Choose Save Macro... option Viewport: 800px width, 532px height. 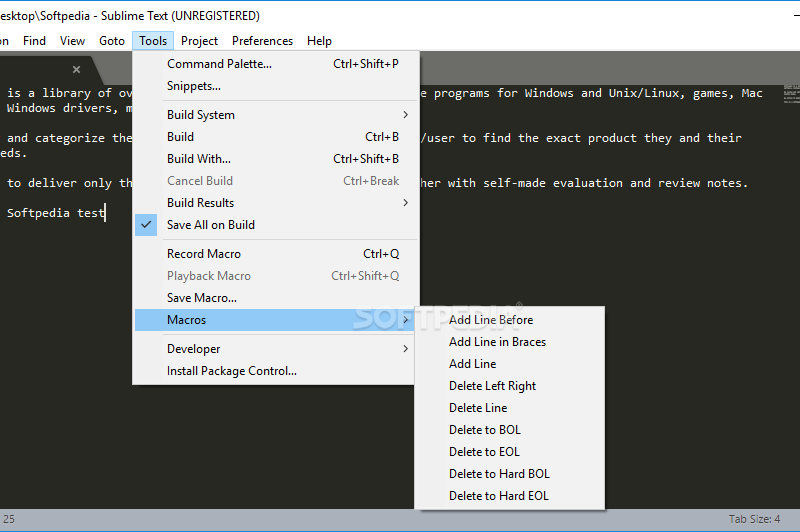[276, 298]
